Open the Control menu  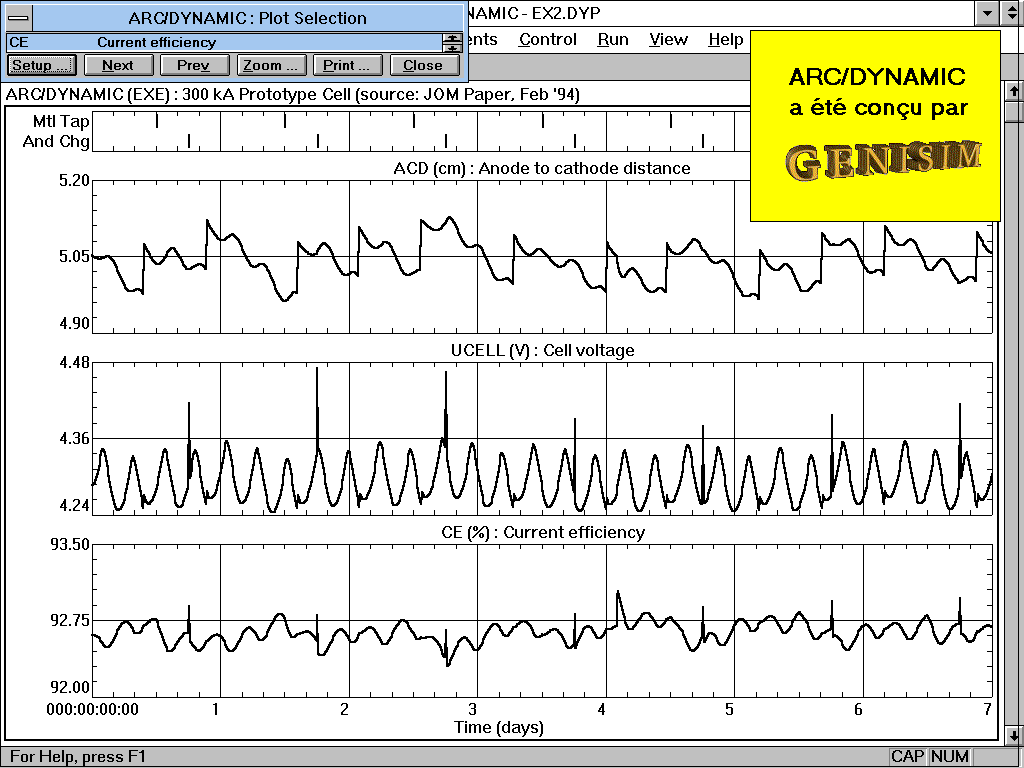pyautogui.click(x=548, y=40)
